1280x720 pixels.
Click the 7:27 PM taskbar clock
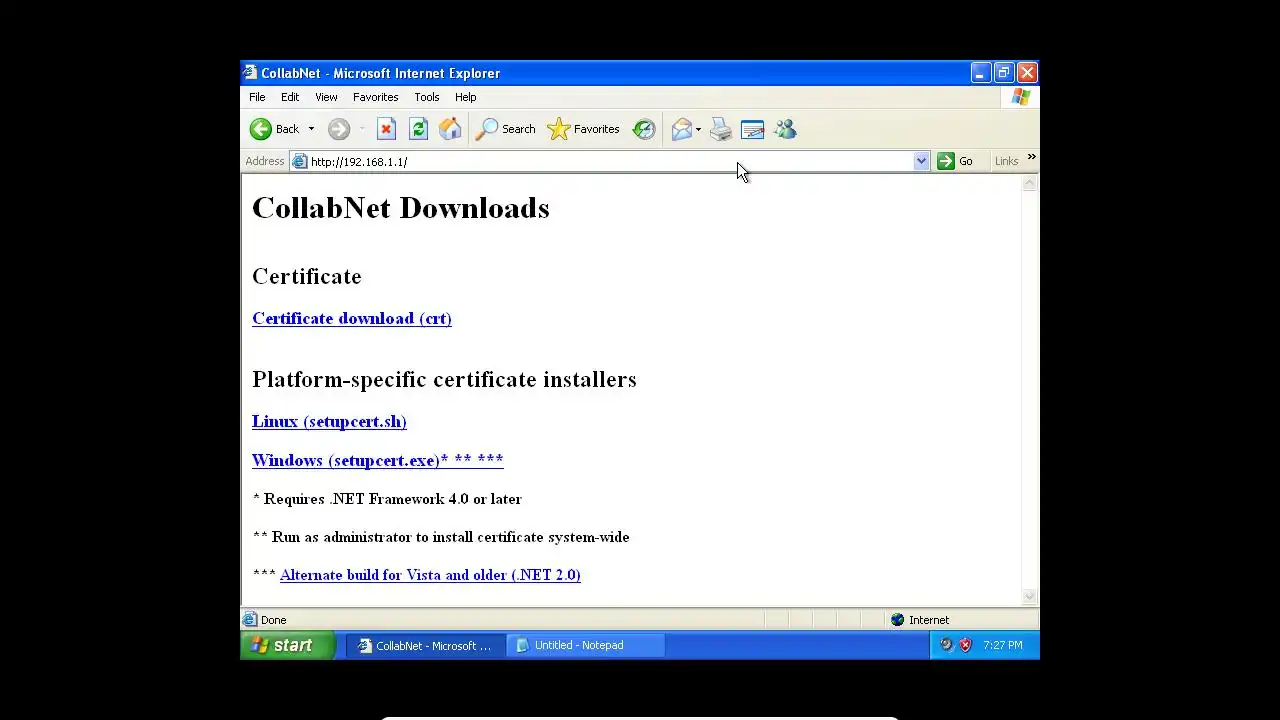pyautogui.click(x=1003, y=645)
